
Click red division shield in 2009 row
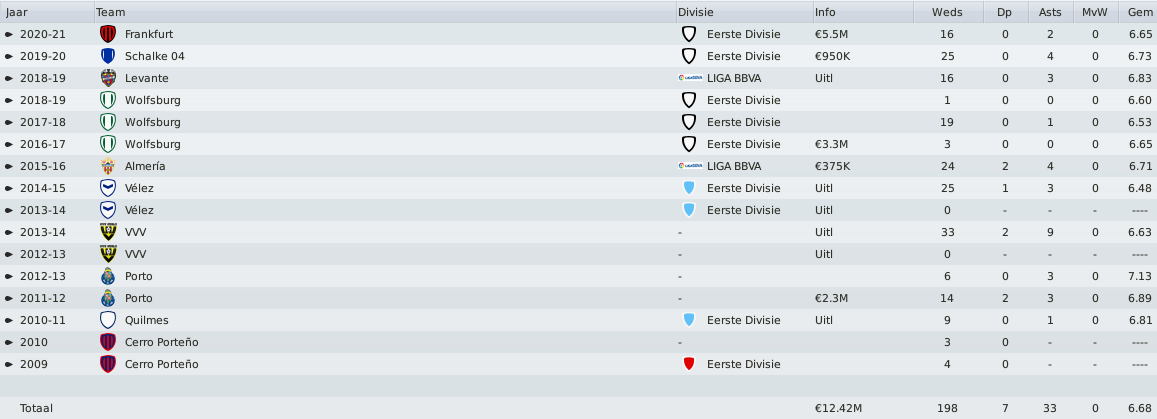click(688, 364)
